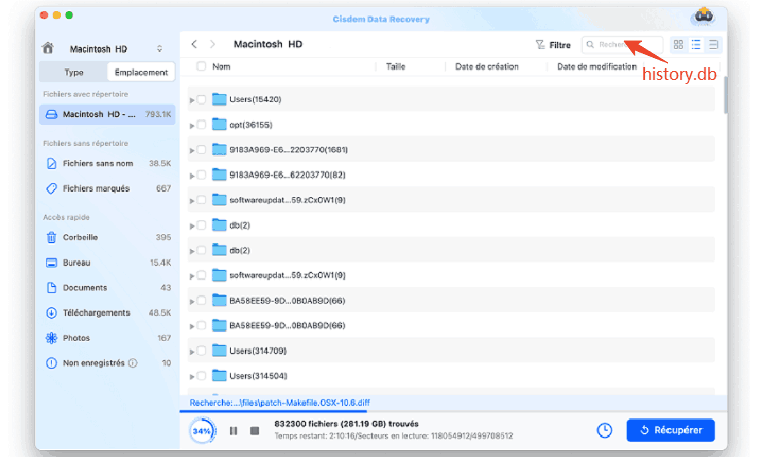Image resolution: width=763 pixels, height=457 pixels.
Task: Check the softwareupdat...59.zCxOW1(9) first row checkbox
Action: [x=201, y=200]
